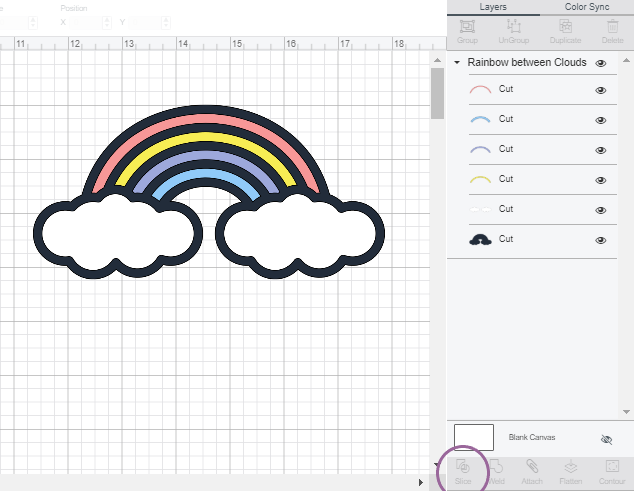Click the Attach paperclip icon
The image size is (634, 491).
532,467
